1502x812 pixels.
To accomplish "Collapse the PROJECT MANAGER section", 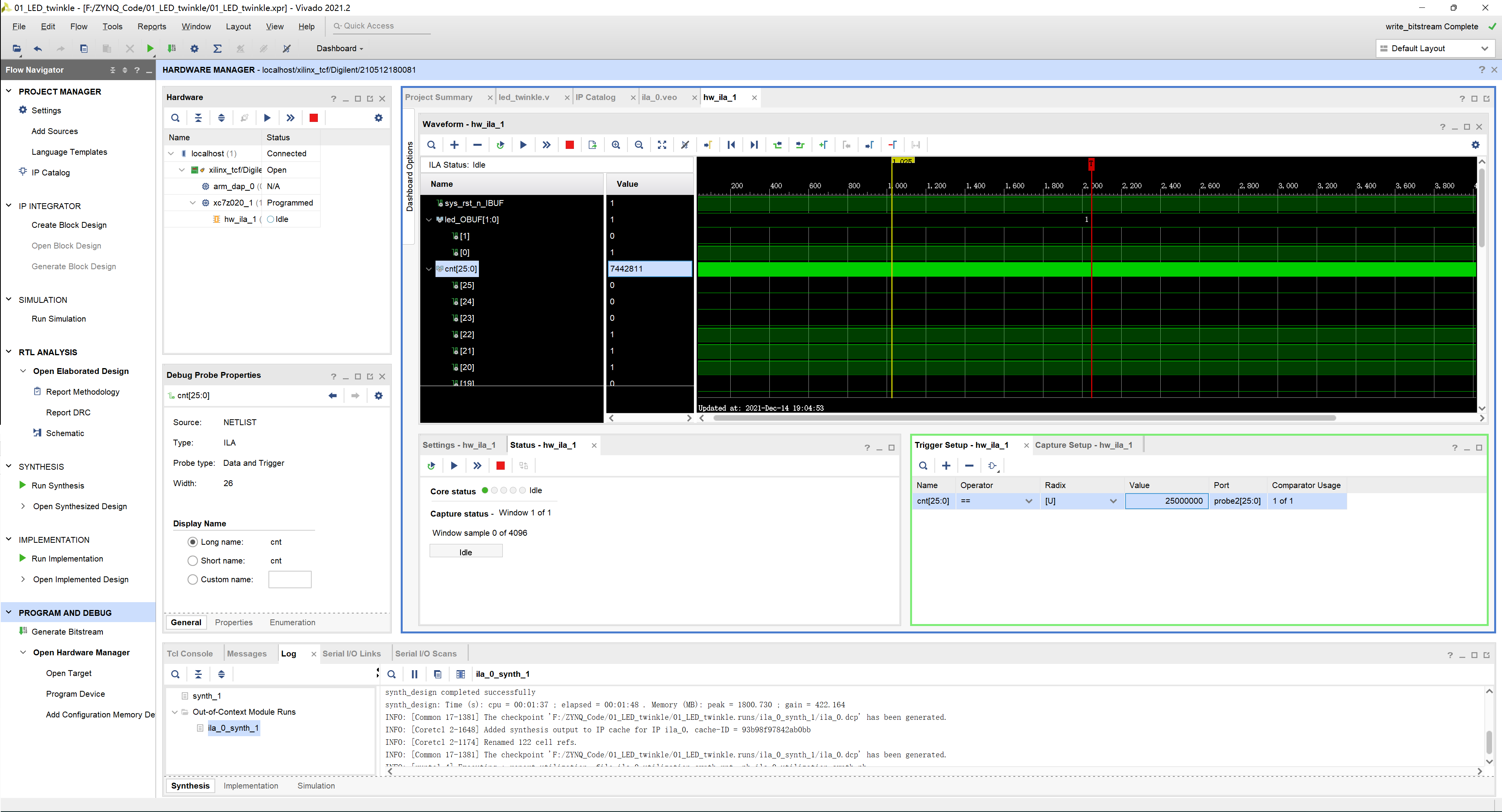I will coord(9,91).
